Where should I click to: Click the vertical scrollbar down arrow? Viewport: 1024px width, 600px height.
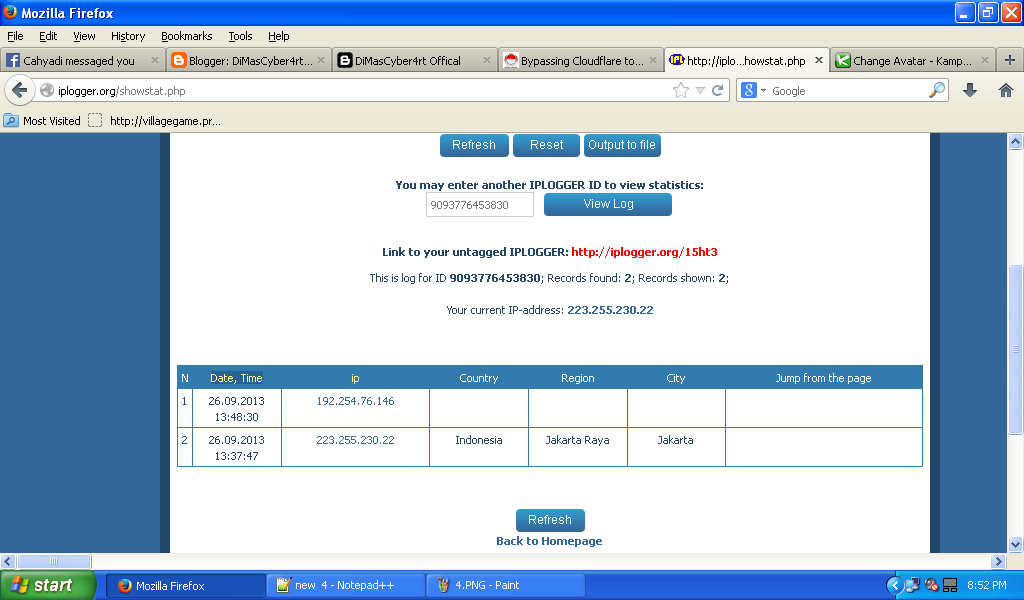click(x=1015, y=545)
